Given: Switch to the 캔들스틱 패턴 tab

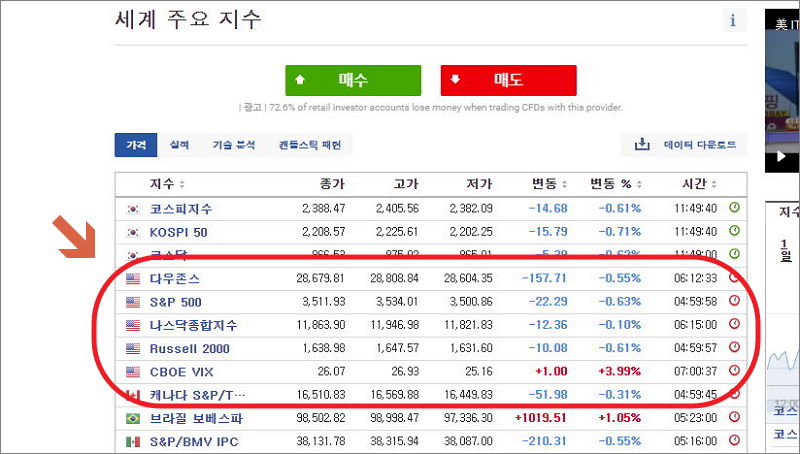Looking at the screenshot, I should [x=310, y=145].
